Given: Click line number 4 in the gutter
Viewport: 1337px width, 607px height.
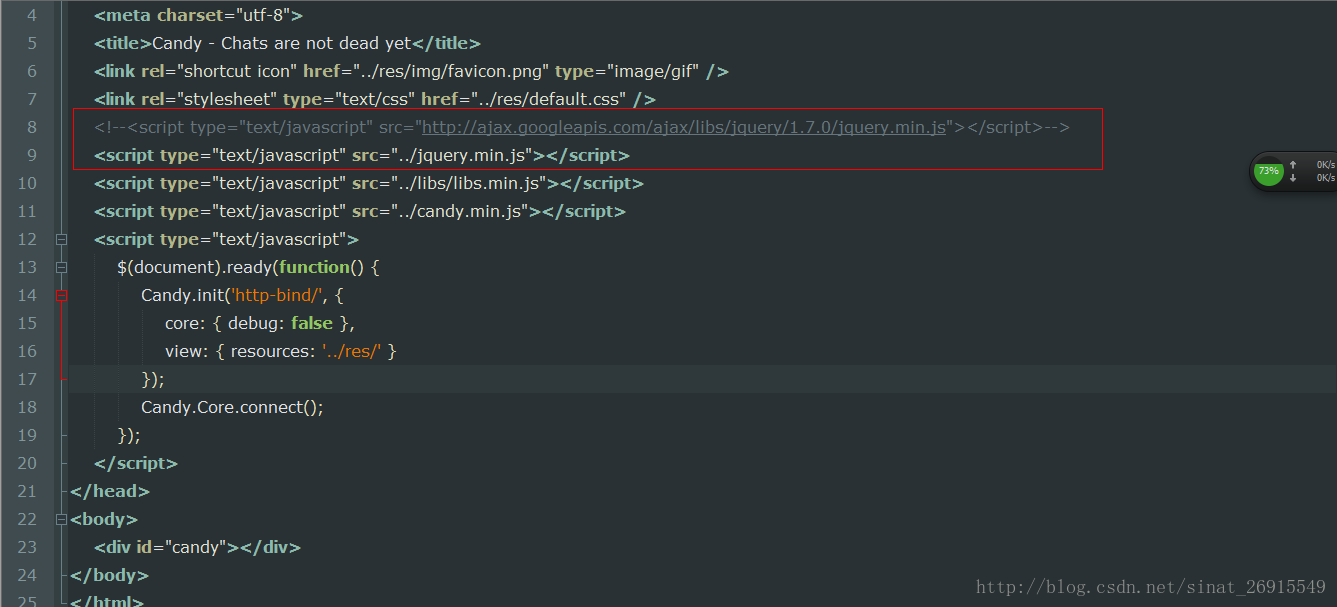Looking at the screenshot, I should [x=32, y=15].
